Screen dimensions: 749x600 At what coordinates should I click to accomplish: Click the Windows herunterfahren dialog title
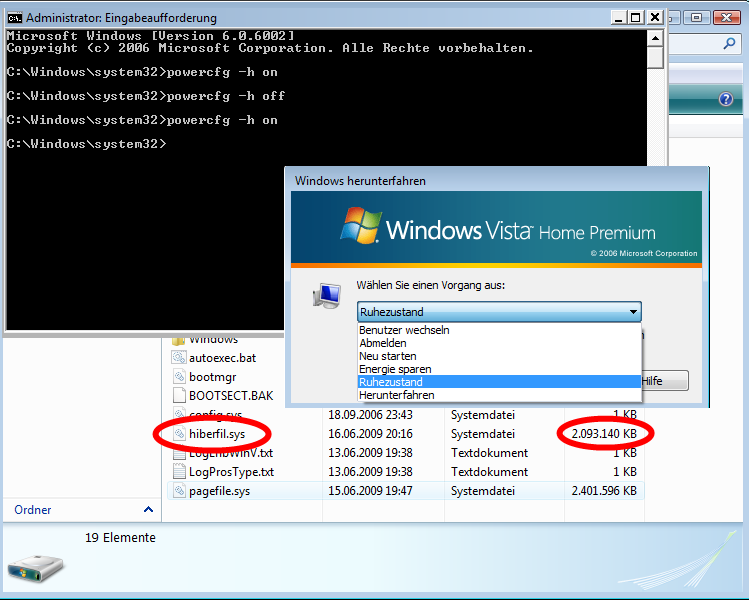[x=360, y=181]
